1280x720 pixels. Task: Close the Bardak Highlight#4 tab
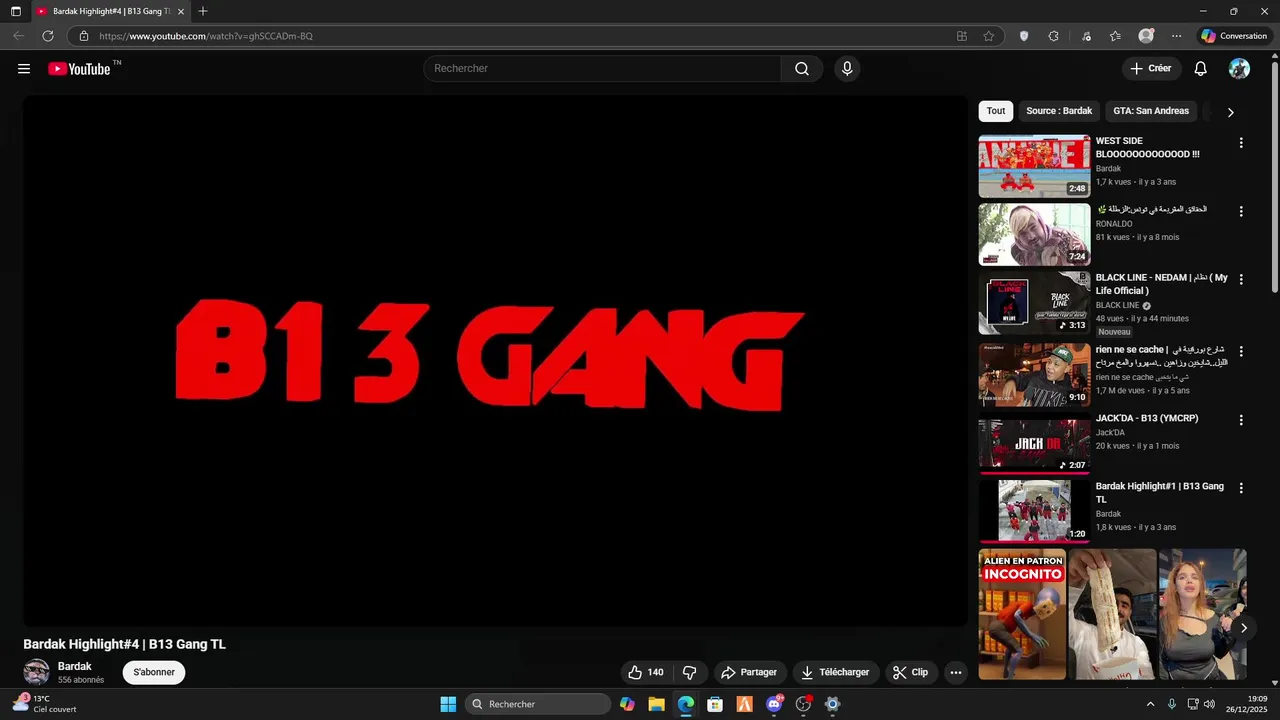(181, 11)
